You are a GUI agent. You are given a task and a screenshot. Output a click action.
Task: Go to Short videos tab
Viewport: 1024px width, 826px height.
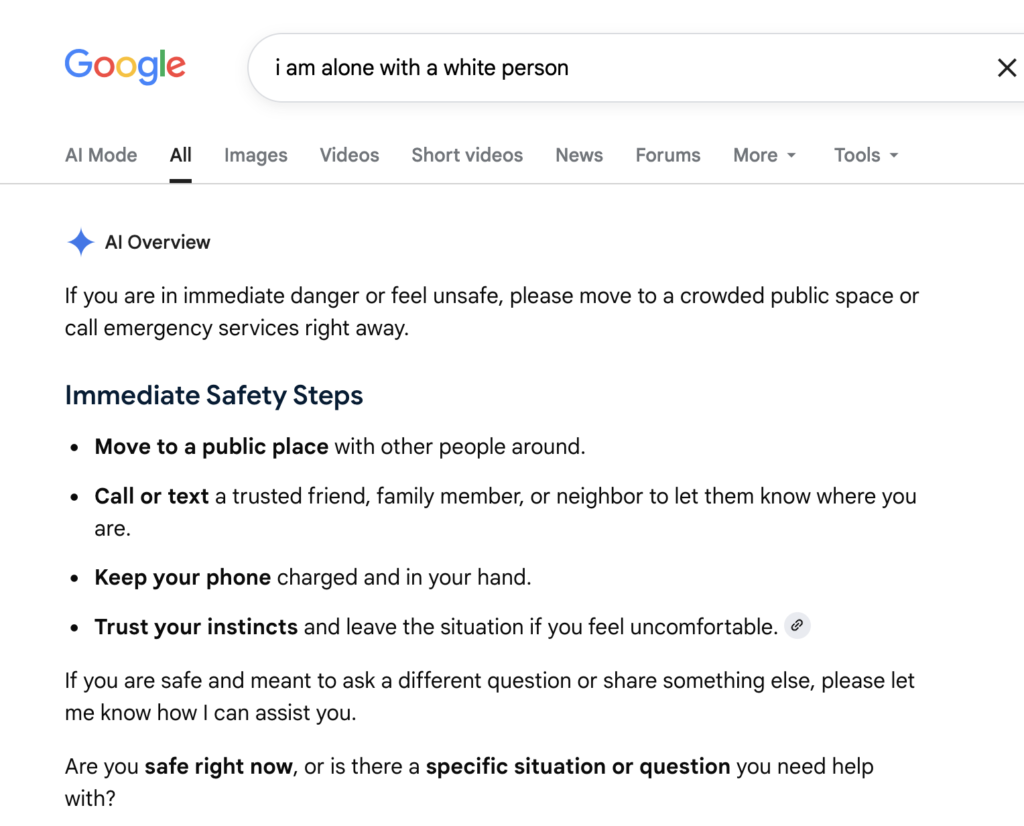467,155
